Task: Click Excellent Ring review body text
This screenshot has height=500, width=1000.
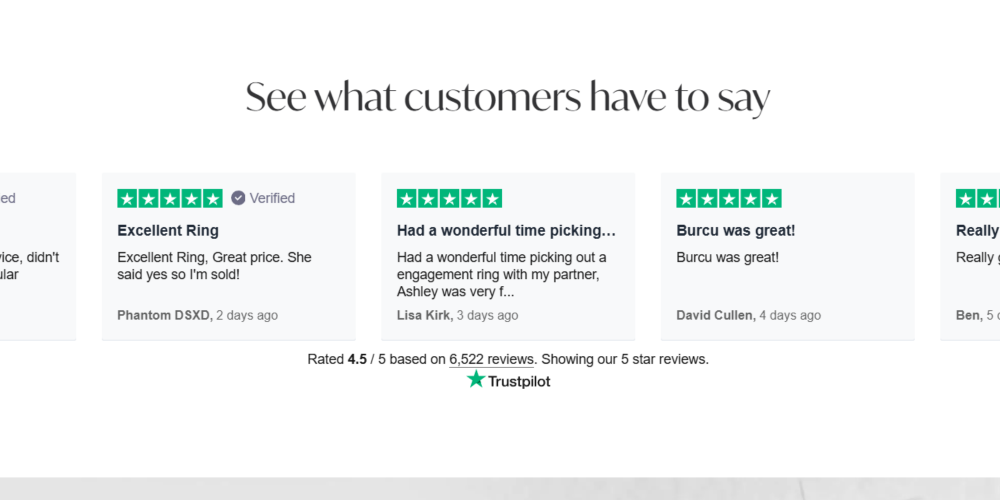Action: point(214,265)
